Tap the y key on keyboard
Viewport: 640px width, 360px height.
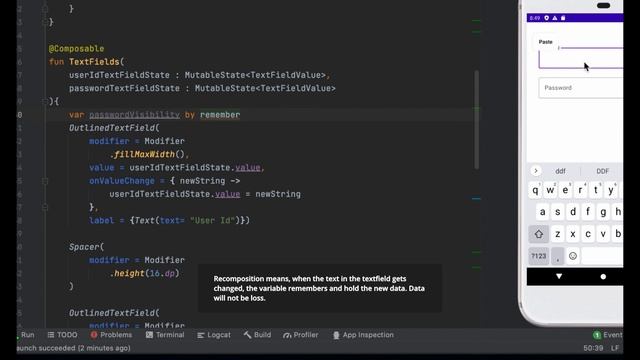pyautogui.click(x=611, y=190)
